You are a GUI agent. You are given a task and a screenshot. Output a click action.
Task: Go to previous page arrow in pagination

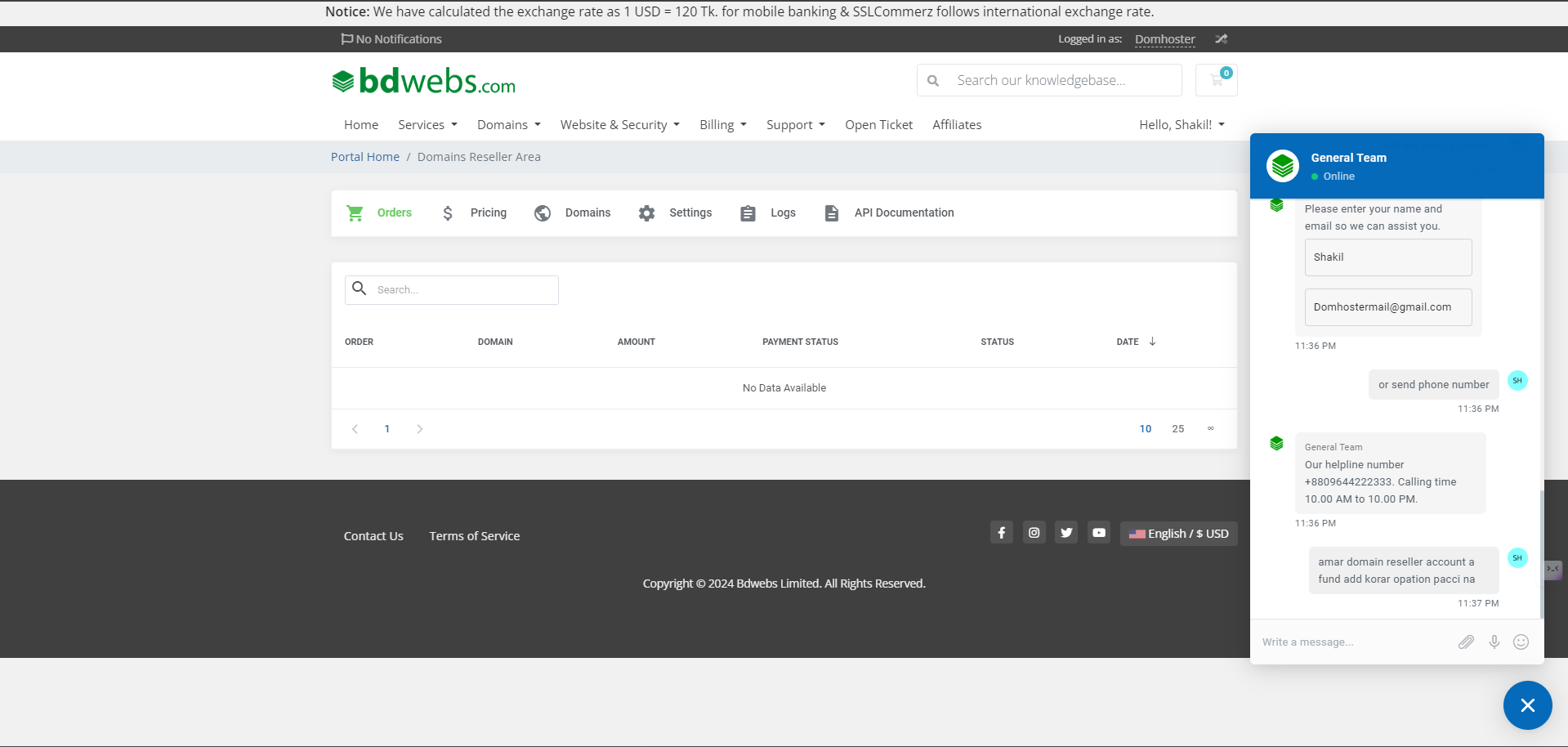click(355, 429)
